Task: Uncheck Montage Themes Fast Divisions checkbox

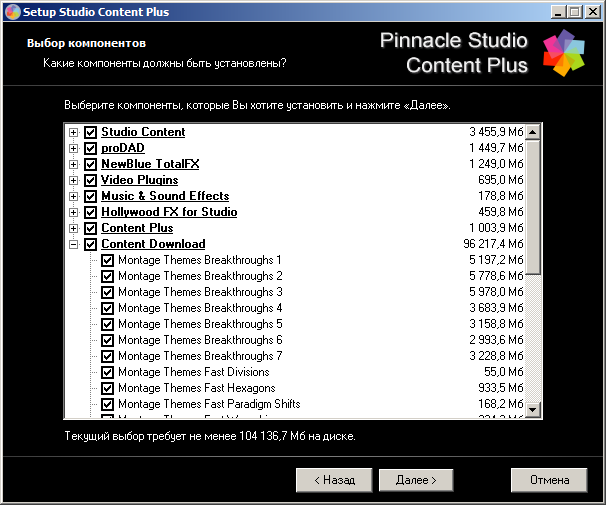Action: pos(107,372)
